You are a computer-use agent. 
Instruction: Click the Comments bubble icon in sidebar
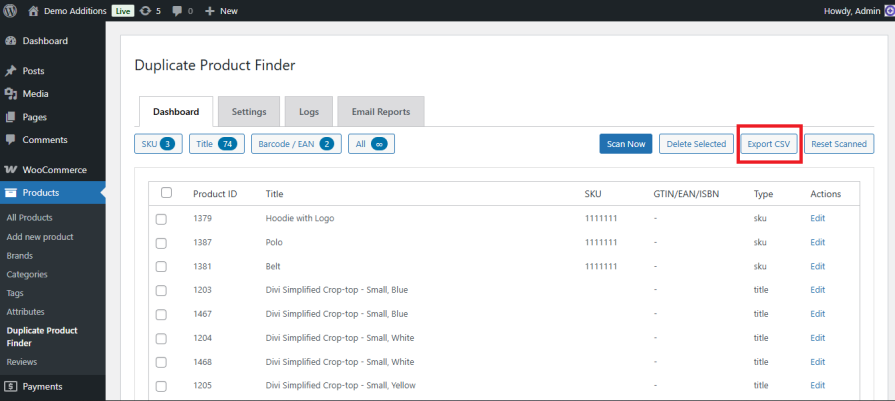click(x=10, y=140)
